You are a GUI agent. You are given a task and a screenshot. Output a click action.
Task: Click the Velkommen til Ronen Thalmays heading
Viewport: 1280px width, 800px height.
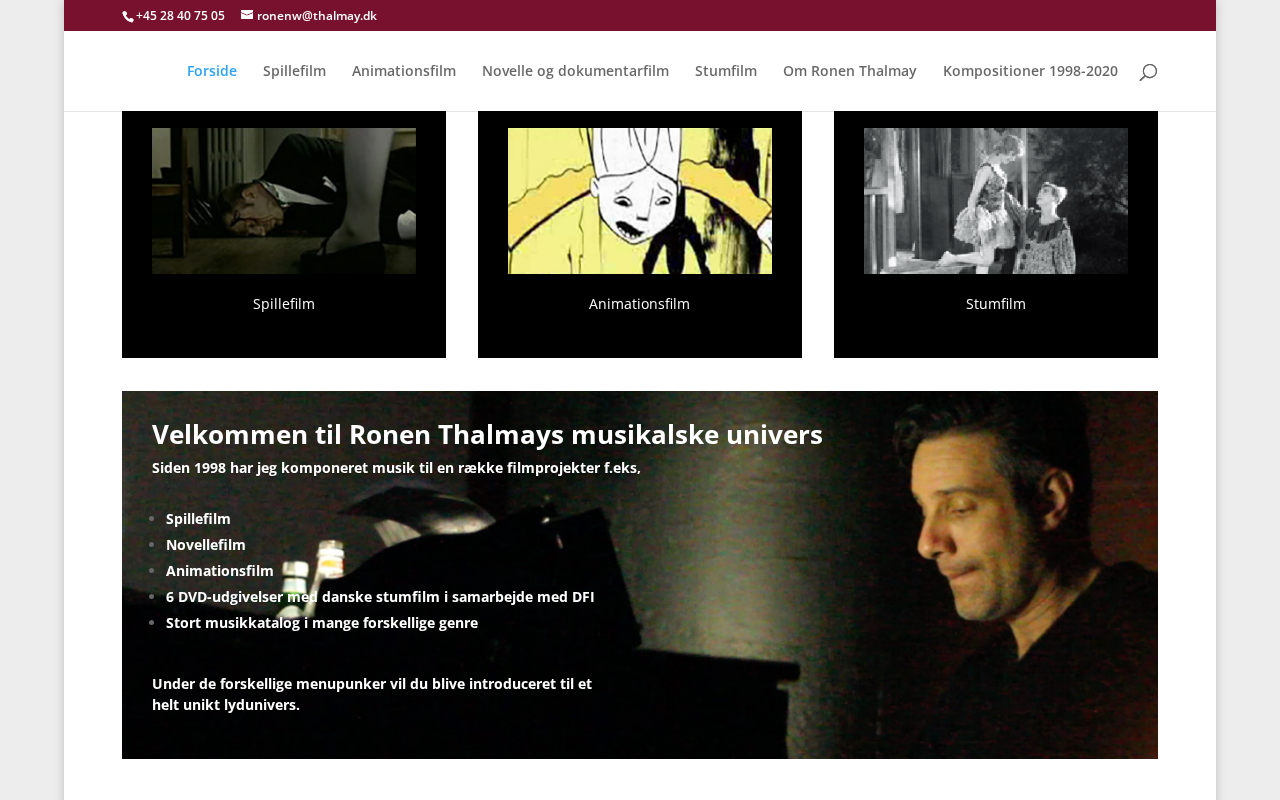[487, 434]
